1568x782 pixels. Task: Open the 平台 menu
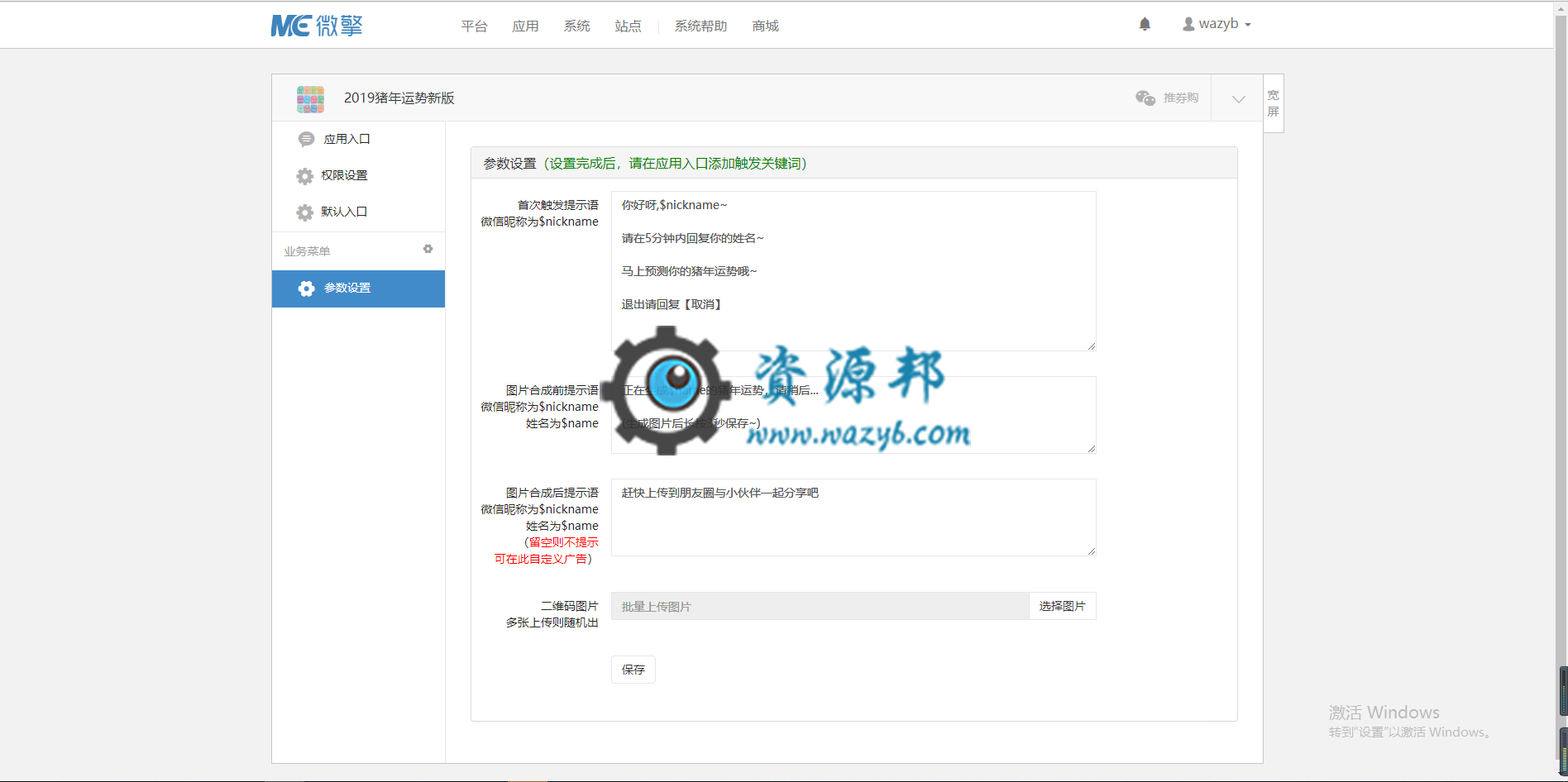474,26
